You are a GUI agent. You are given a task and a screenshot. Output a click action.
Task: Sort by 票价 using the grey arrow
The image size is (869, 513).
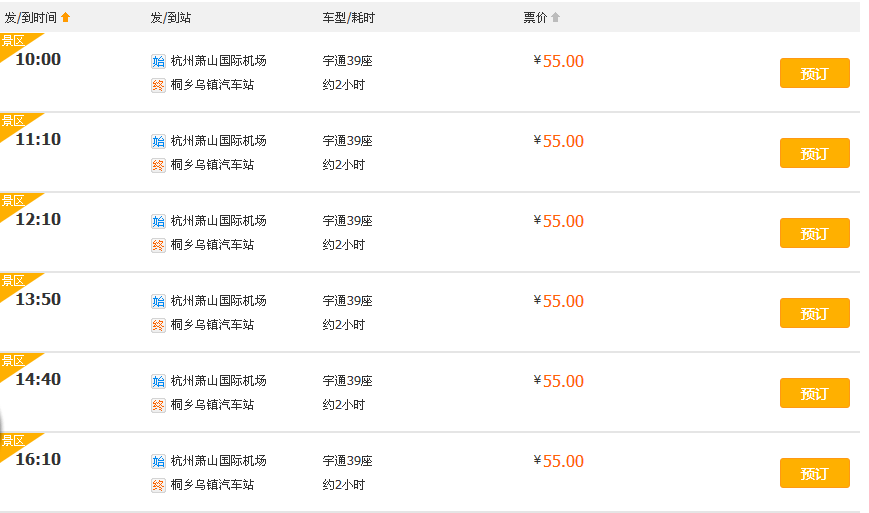tap(556, 17)
